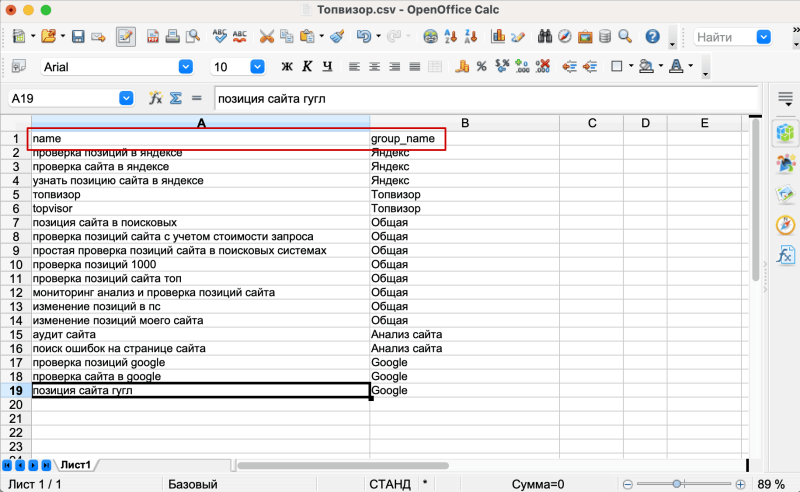800x492 pixels.
Task: Open the sidebar Functions panel
Action: pyautogui.click(x=786, y=255)
